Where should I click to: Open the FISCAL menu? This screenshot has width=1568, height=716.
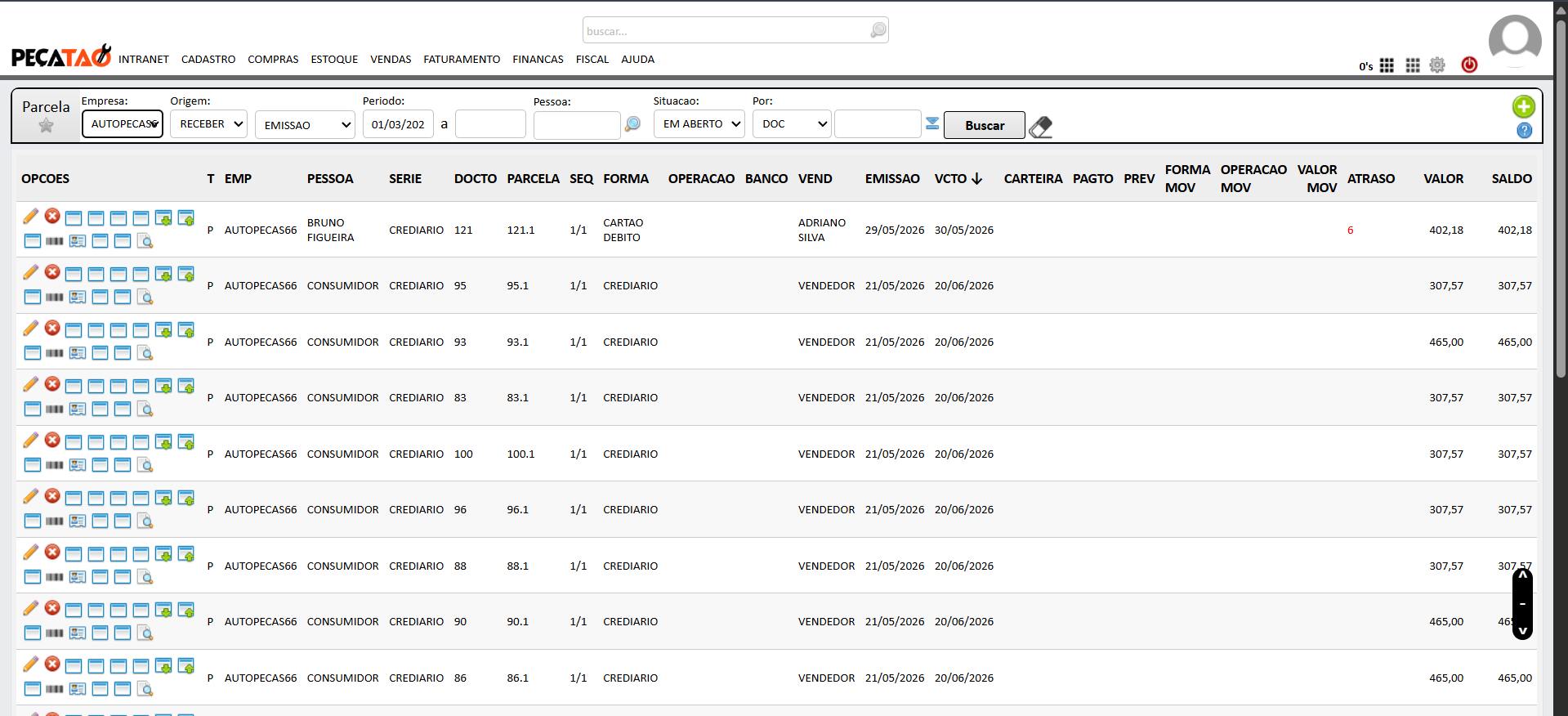point(592,60)
